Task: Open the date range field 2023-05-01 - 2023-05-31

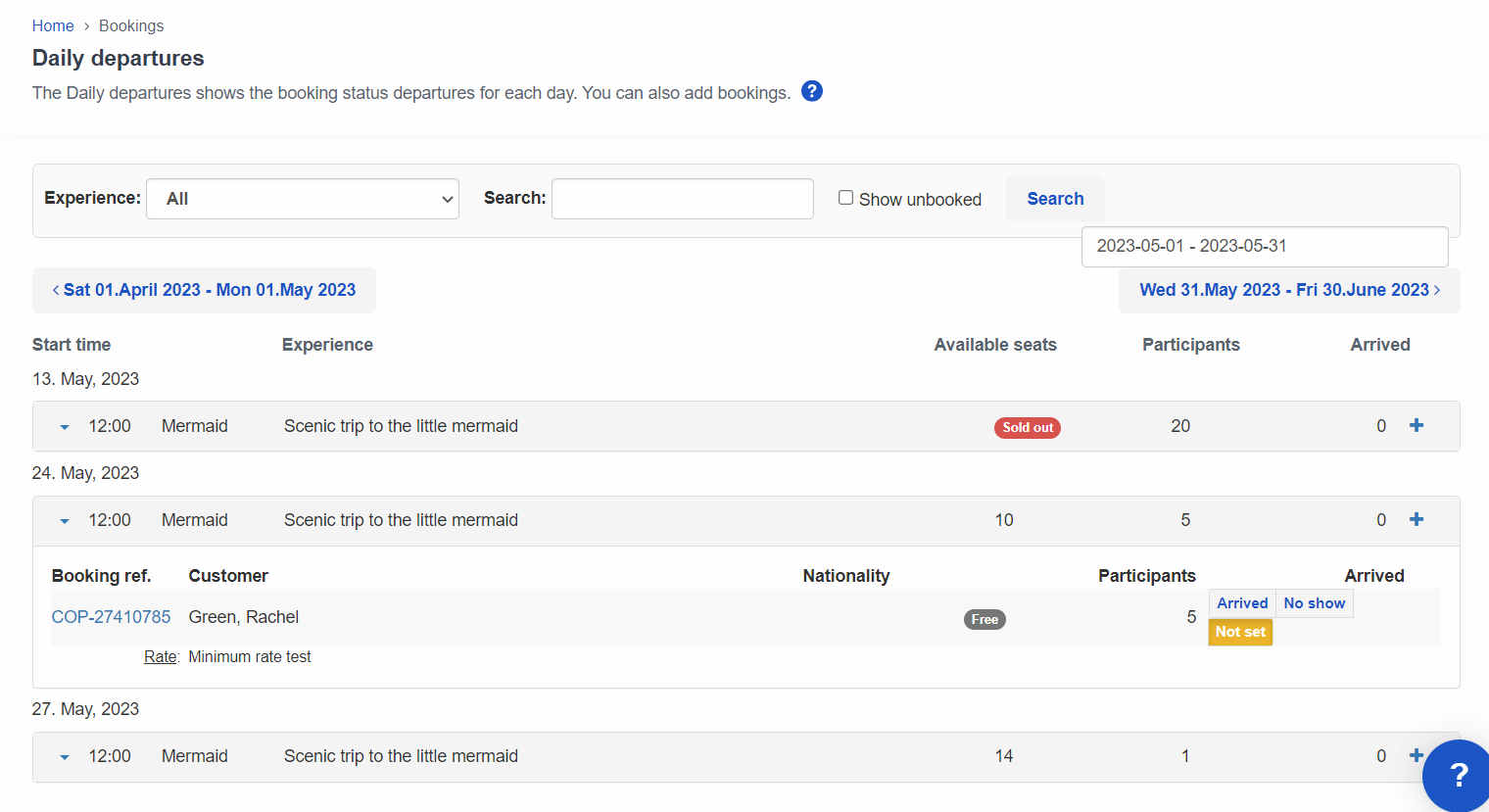Action: coord(1265,247)
